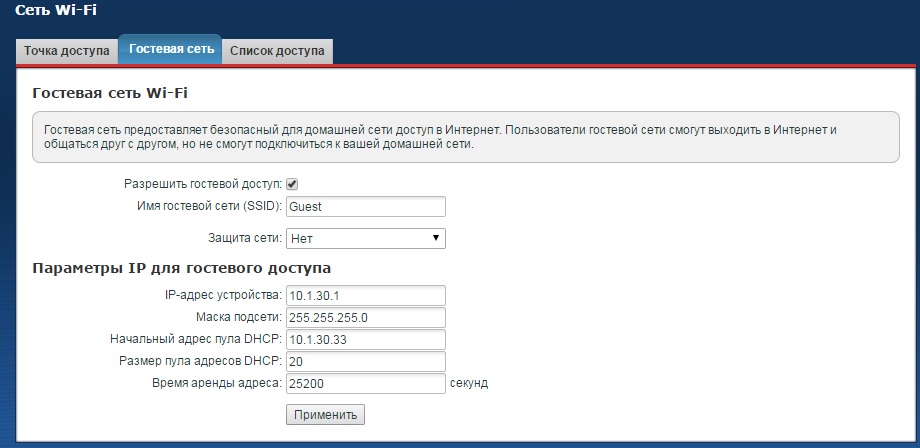Focus the IP-адрес устройства input field
The width and height of the screenshot is (920, 448).
[365, 295]
